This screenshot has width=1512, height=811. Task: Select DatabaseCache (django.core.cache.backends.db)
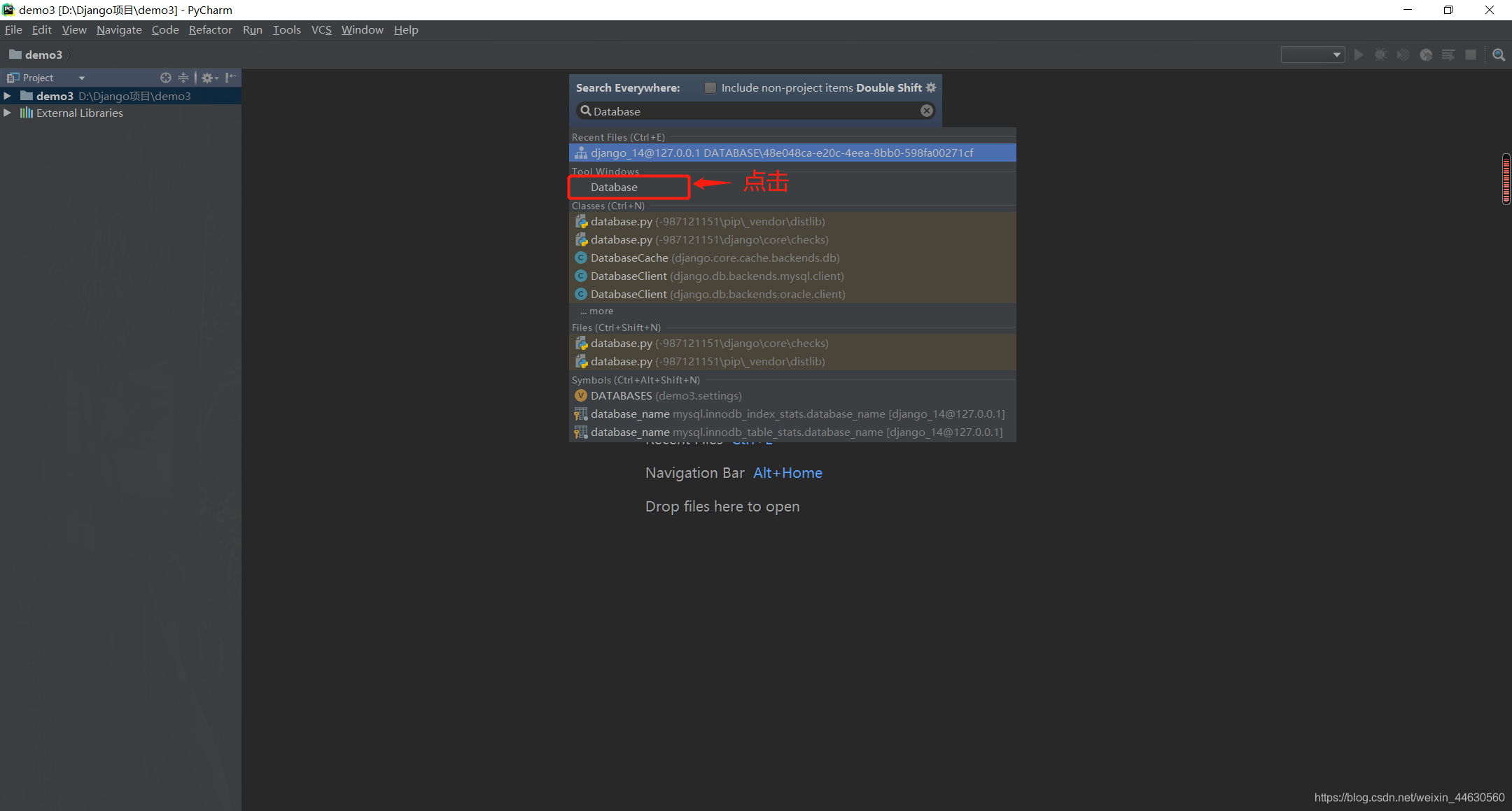[x=792, y=258]
